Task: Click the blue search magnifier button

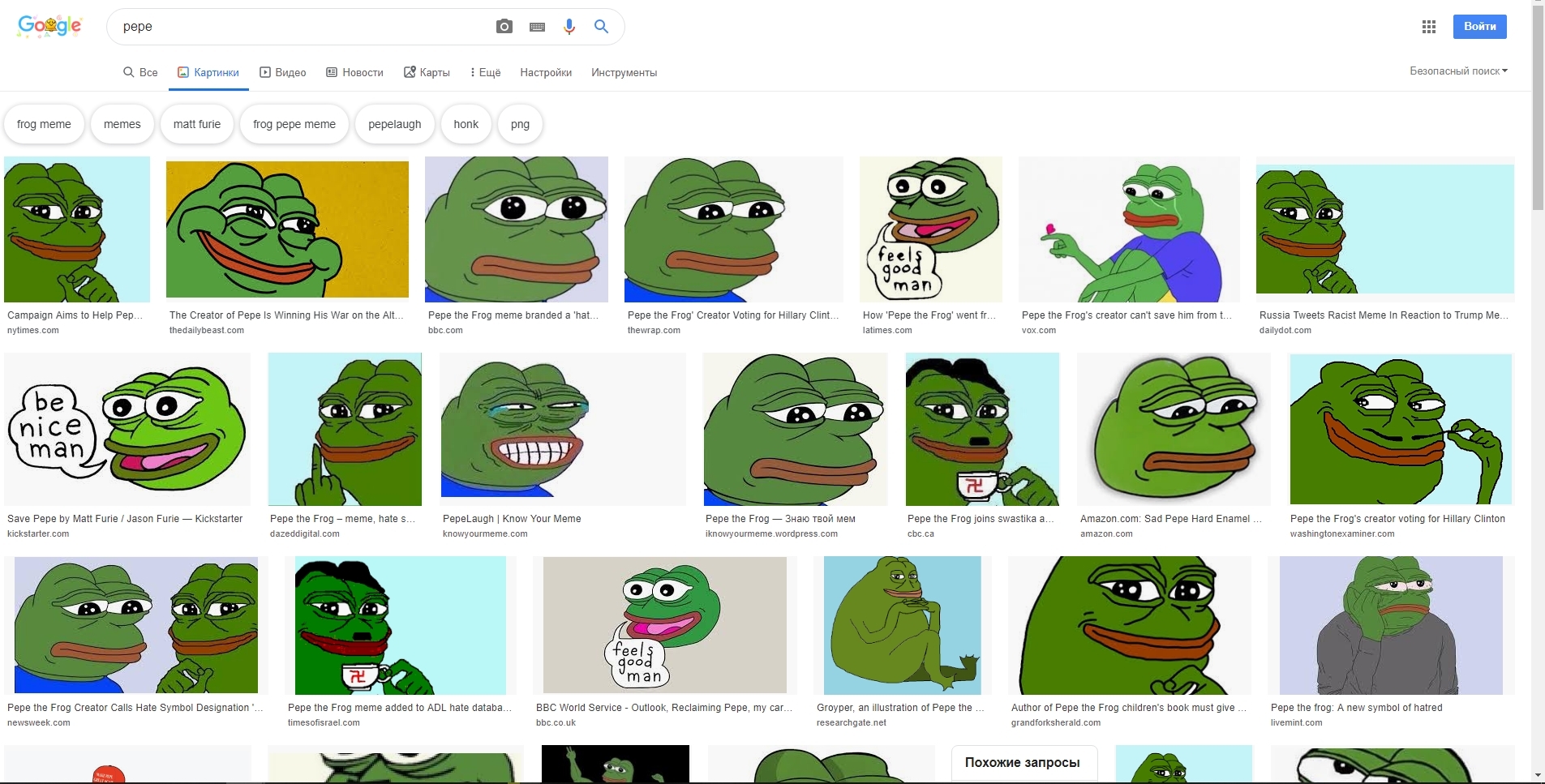Action: coord(601,27)
